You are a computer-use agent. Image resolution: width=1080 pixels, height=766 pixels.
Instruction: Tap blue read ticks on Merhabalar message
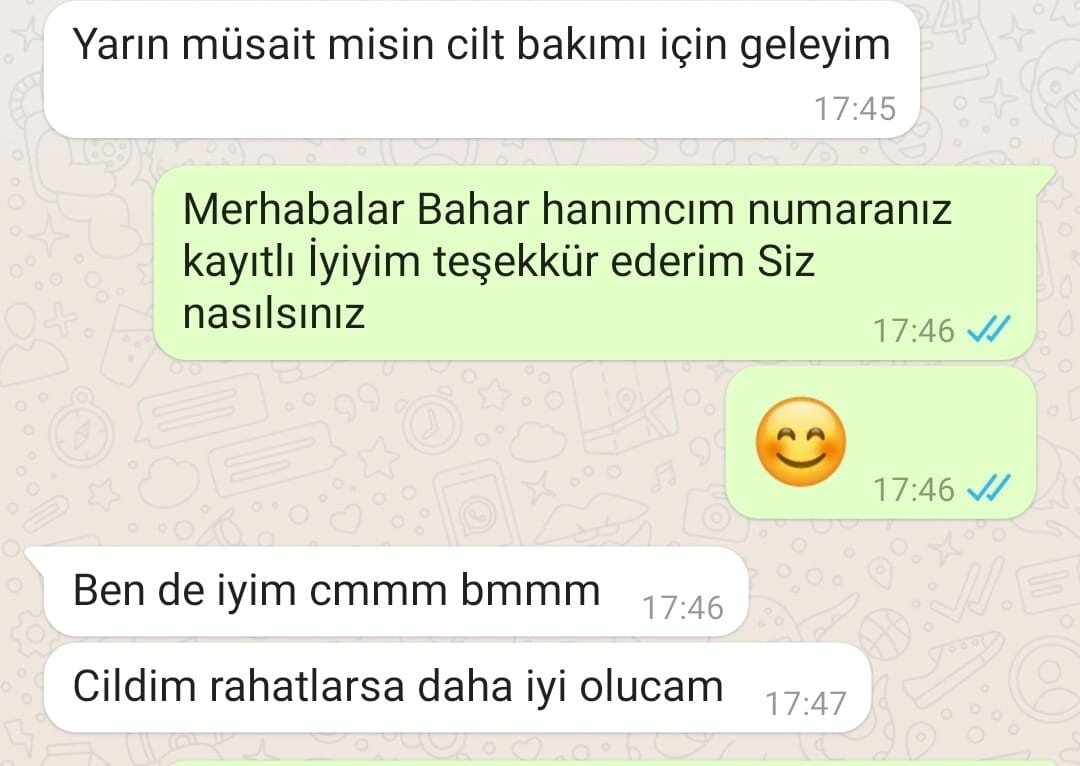[988, 330]
